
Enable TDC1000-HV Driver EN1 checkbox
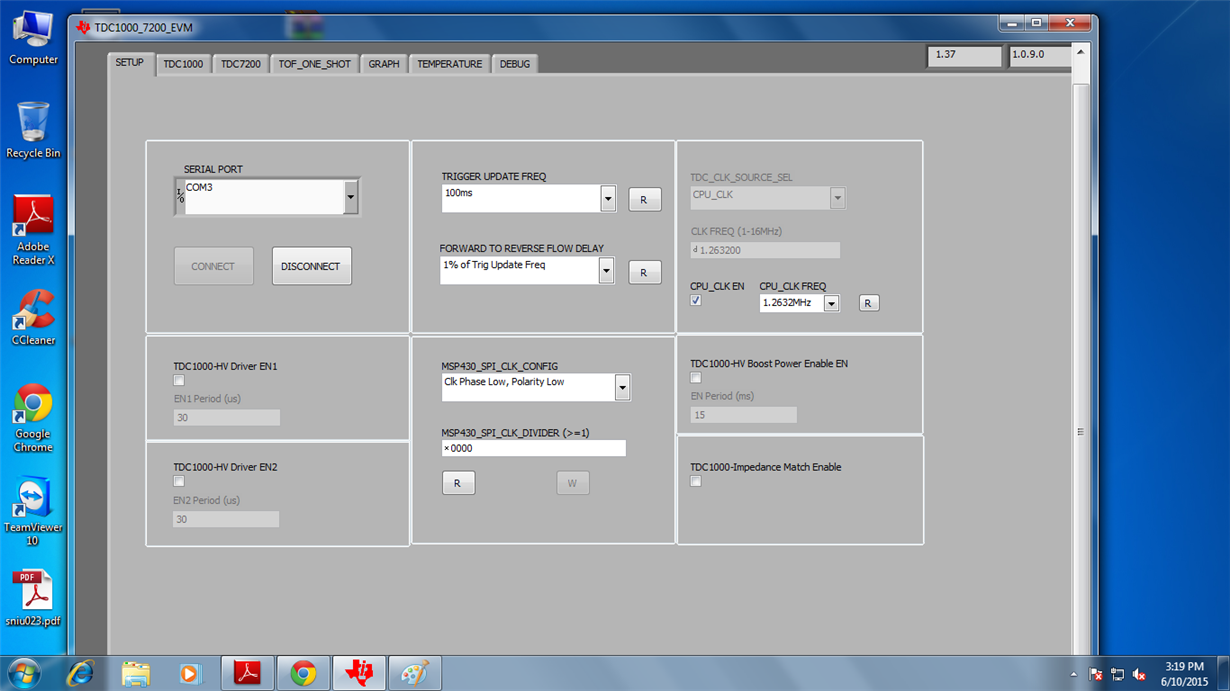click(x=179, y=380)
